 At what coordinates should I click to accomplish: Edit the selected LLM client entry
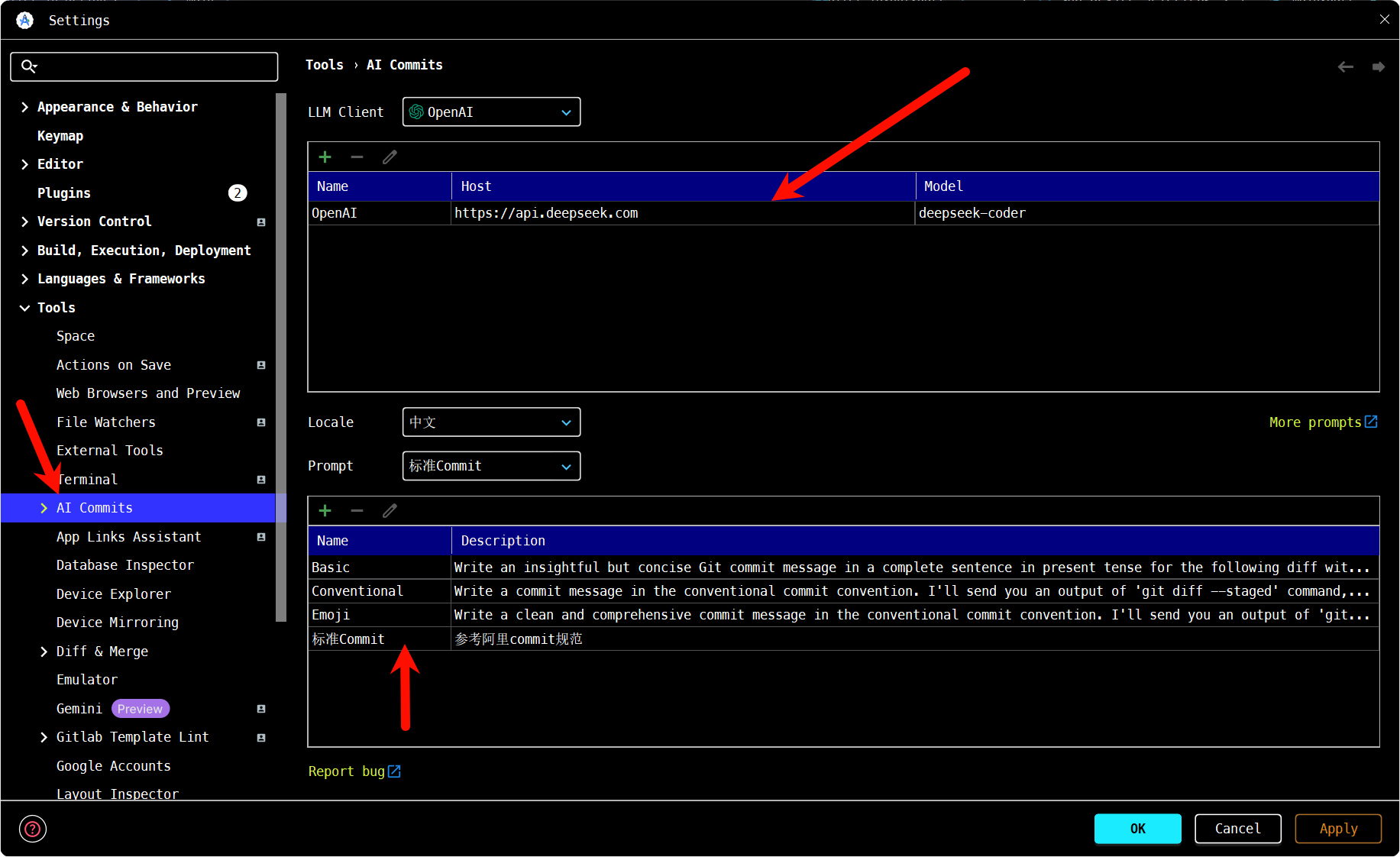pos(390,157)
